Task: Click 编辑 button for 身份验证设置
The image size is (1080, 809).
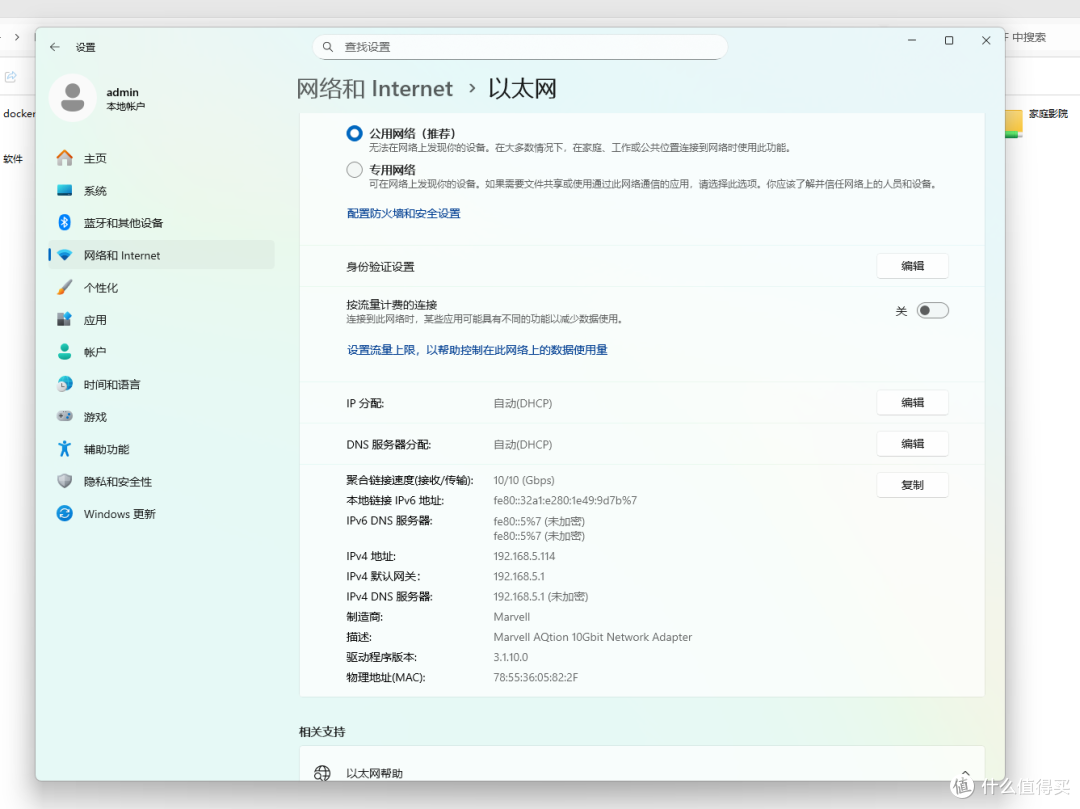Action: pyautogui.click(x=913, y=266)
